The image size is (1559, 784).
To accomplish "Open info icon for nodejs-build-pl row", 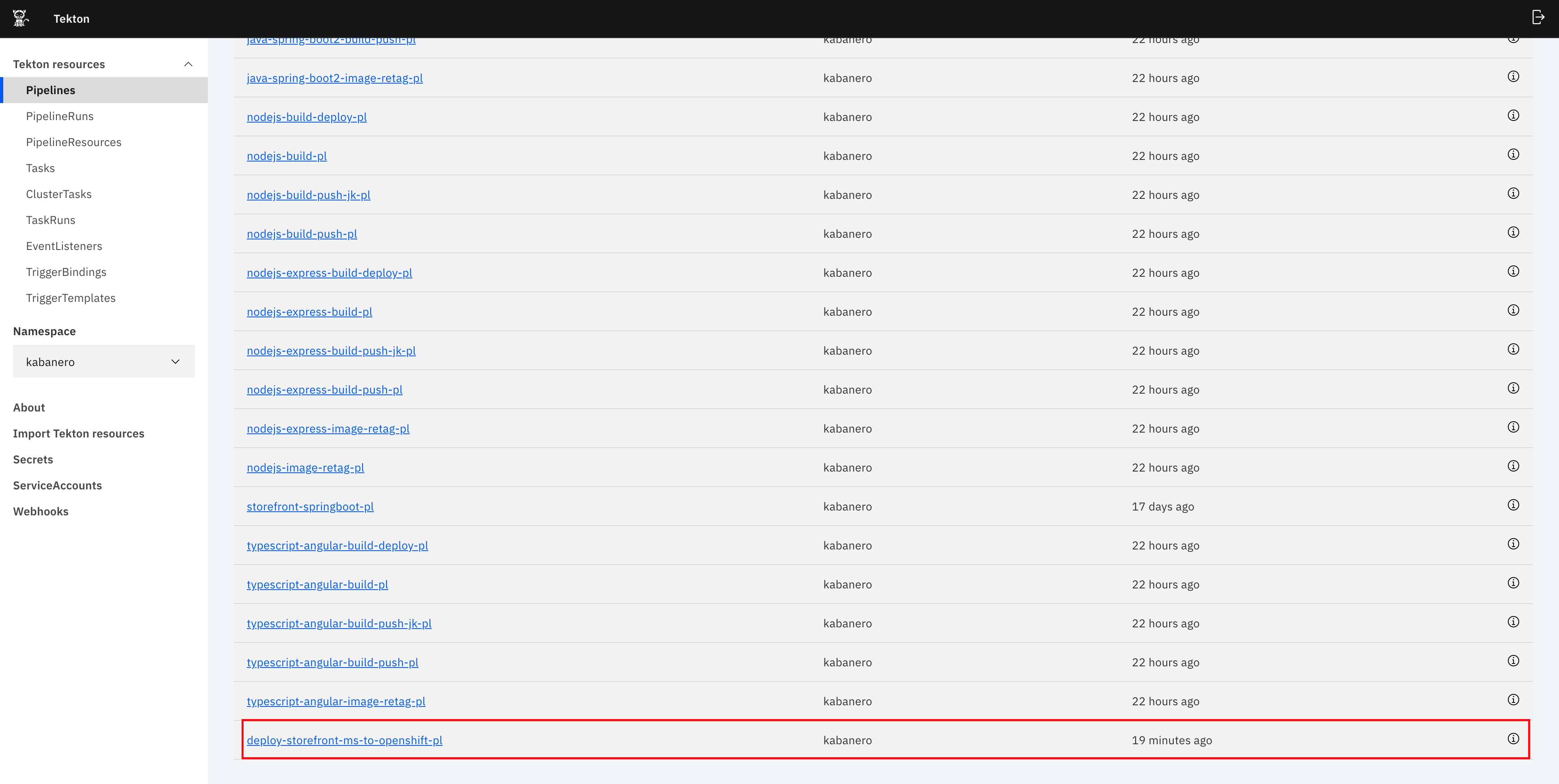I will click(1513, 154).
